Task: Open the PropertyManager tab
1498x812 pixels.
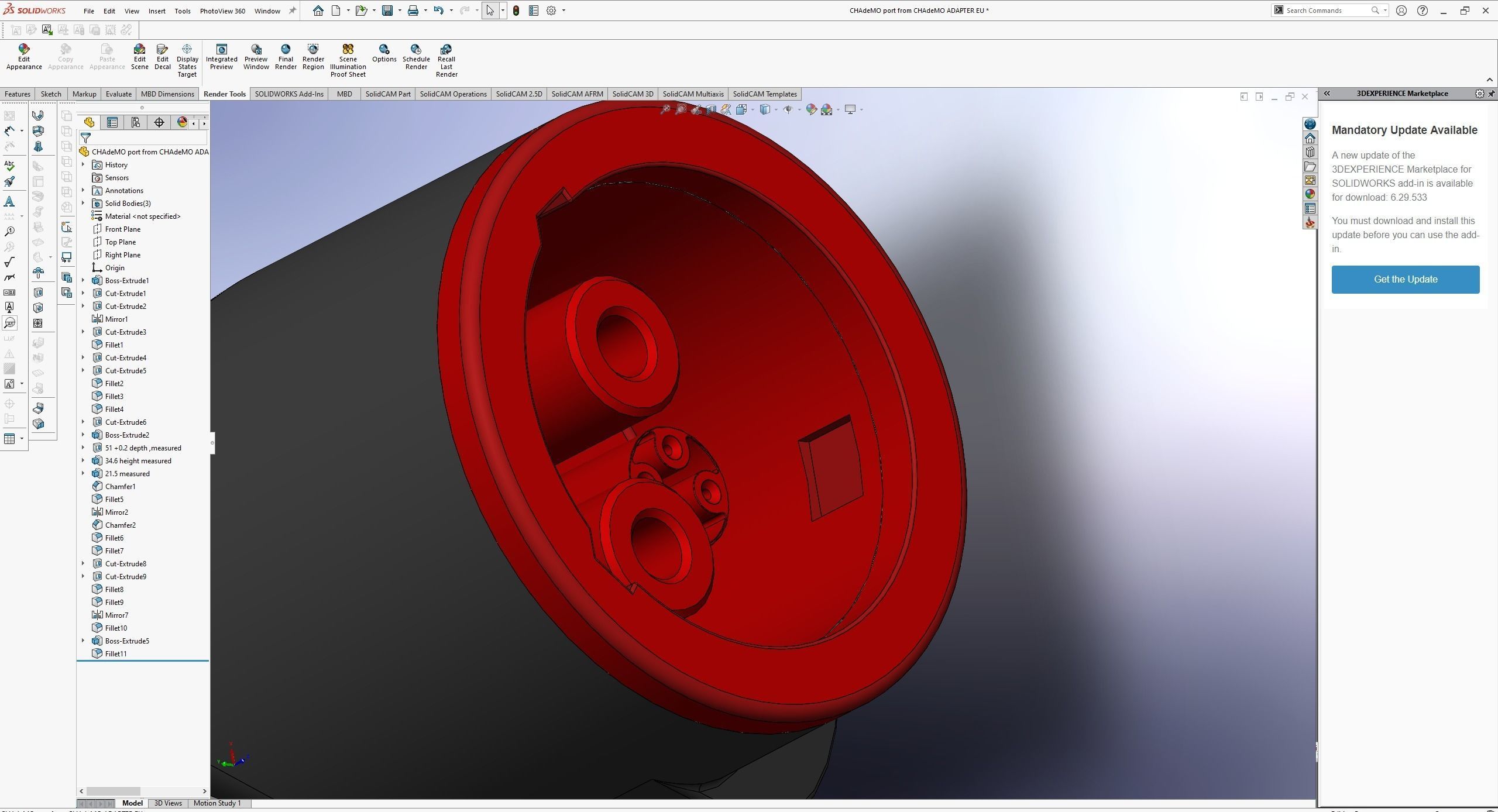Action: click(x=112, y=122)
